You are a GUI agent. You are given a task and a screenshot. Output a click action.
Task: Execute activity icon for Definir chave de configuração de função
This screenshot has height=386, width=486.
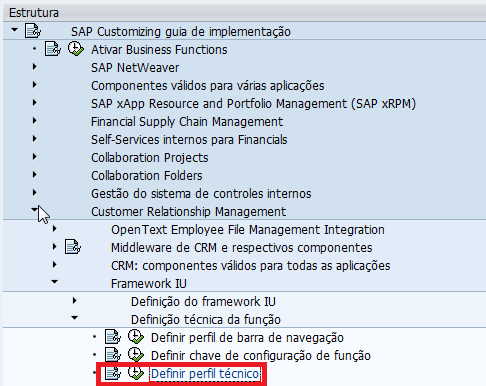click(136, 355)
